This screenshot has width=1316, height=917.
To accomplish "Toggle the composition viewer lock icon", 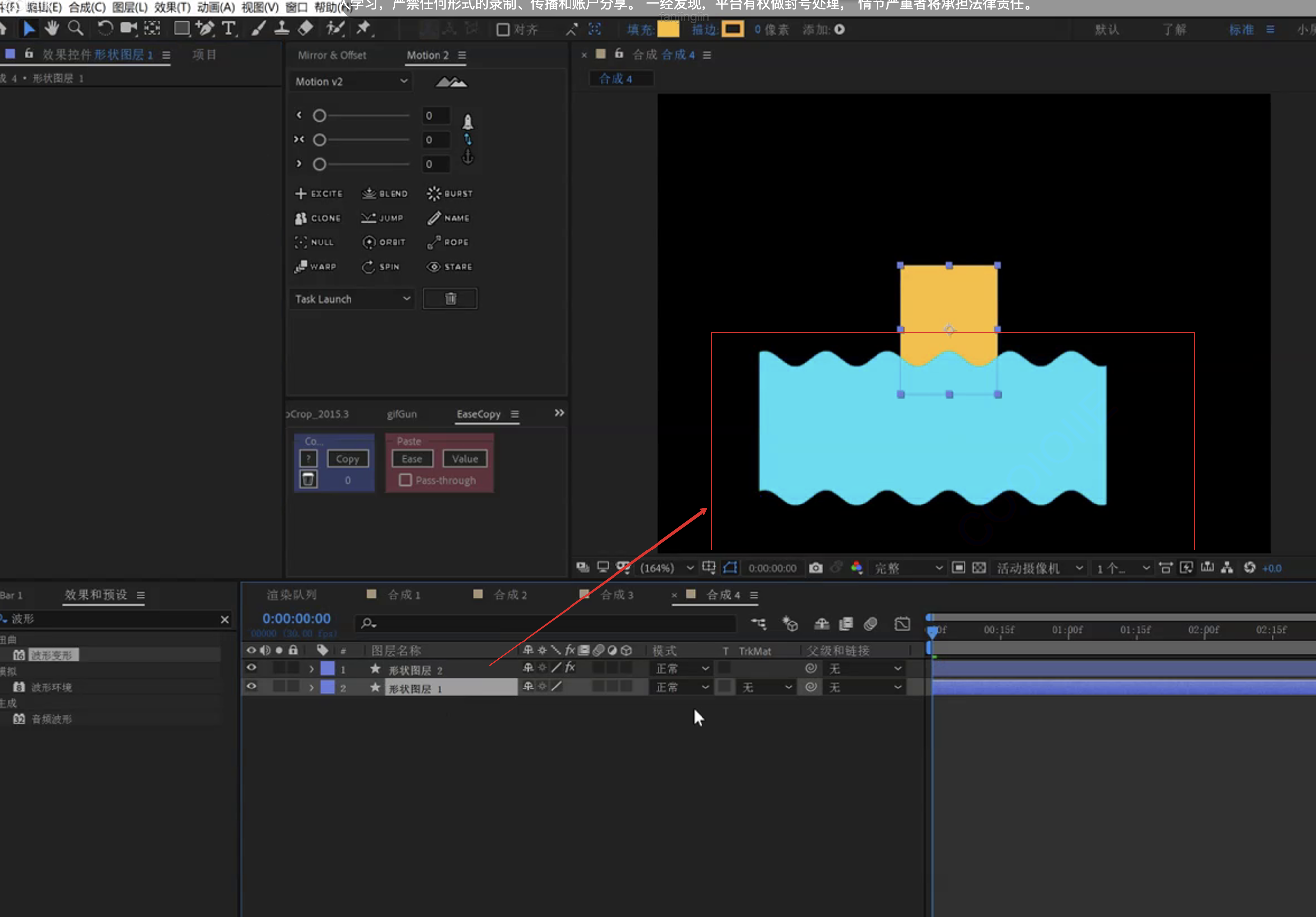I will point(619,54).
